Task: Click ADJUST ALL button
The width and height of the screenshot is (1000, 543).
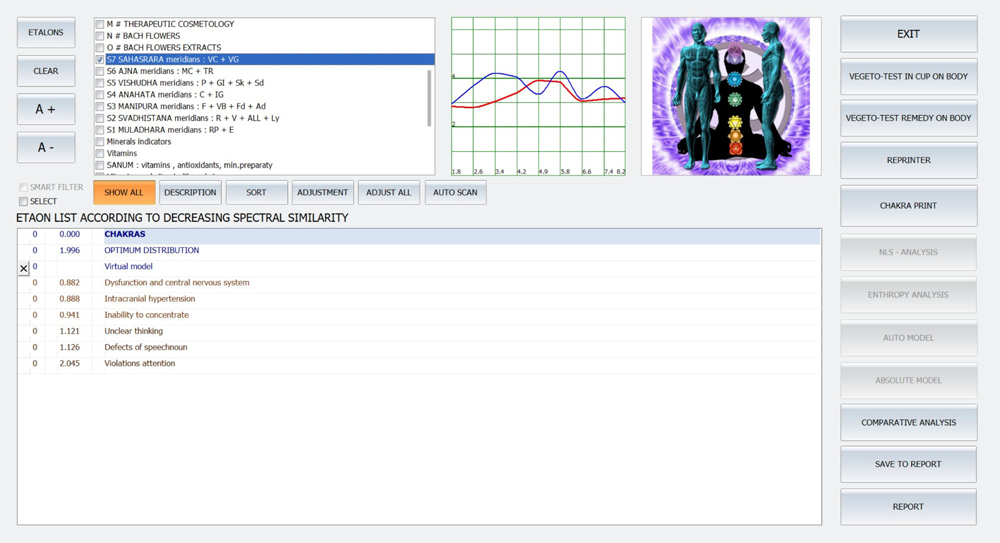Action: [389, 192]
